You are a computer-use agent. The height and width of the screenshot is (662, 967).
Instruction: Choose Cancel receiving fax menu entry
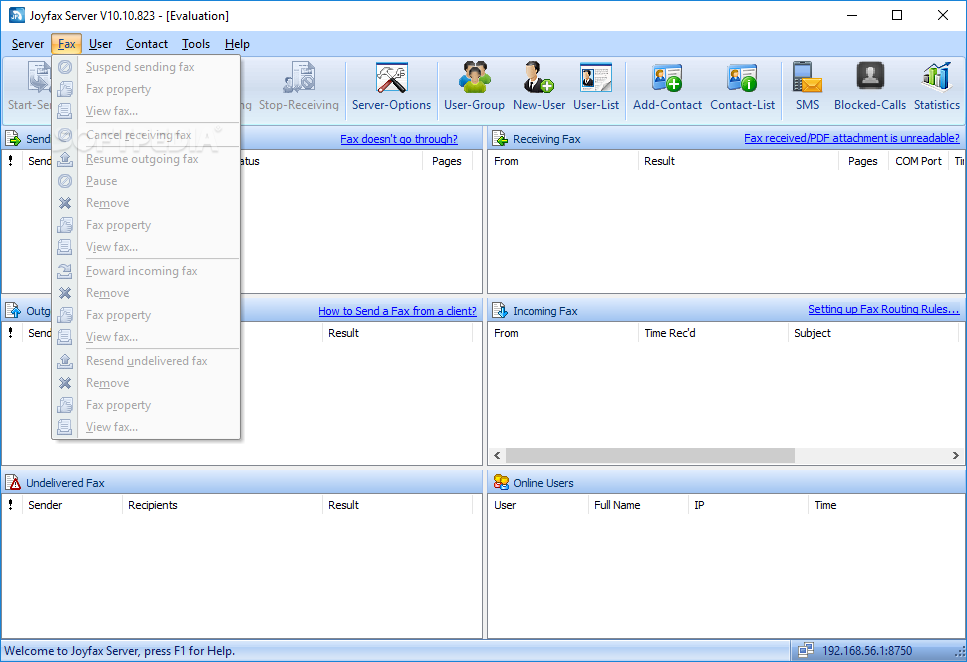146,134
